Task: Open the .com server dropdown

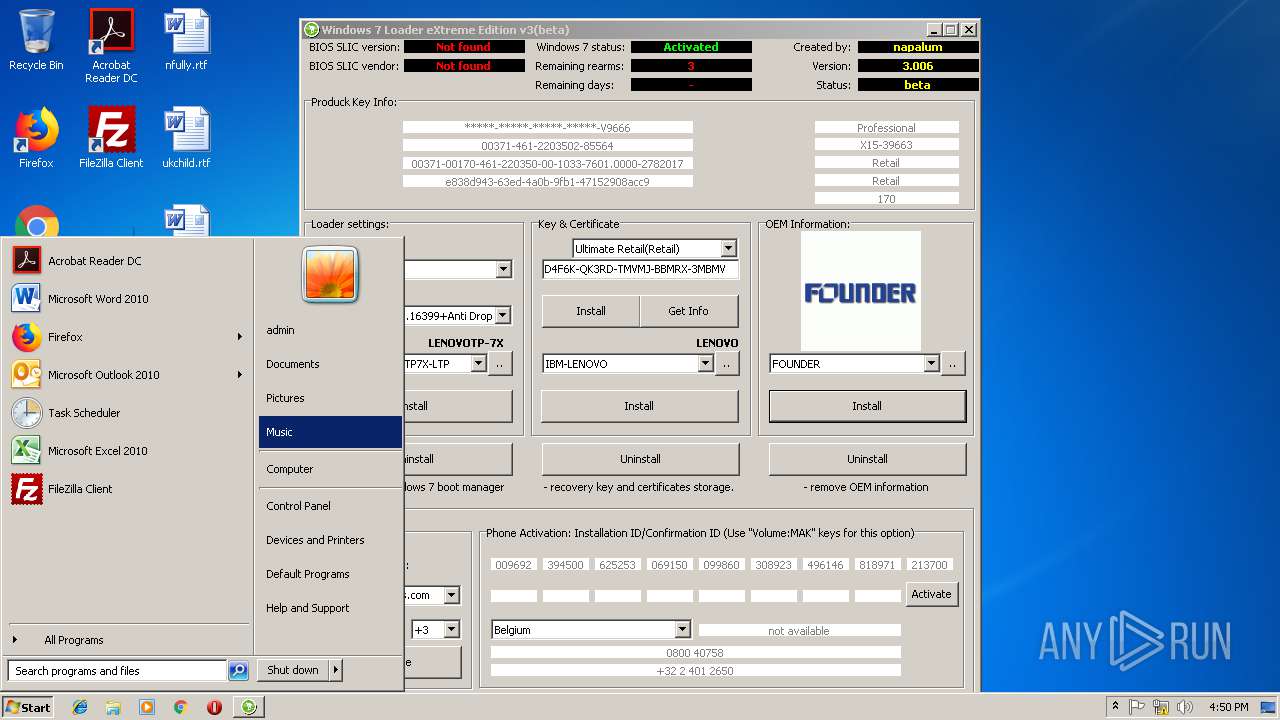Action: click(x=451, y=595)
